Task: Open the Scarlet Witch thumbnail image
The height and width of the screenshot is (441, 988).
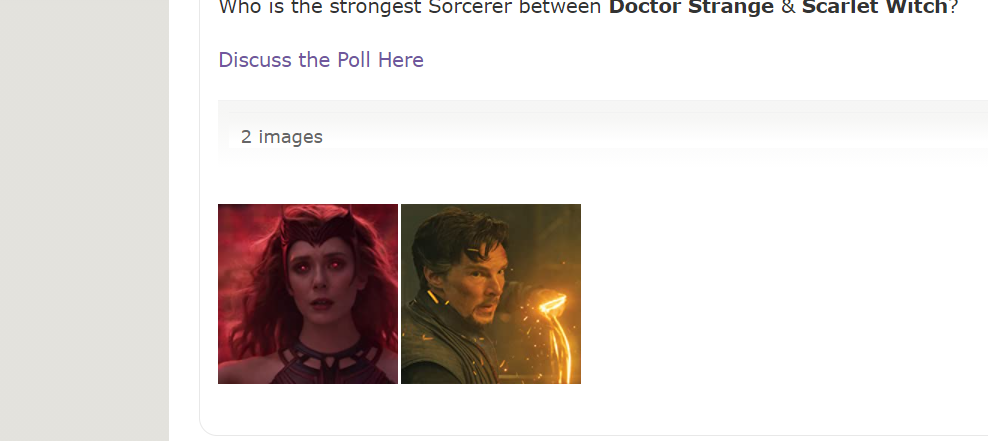Action: [307, 294]
